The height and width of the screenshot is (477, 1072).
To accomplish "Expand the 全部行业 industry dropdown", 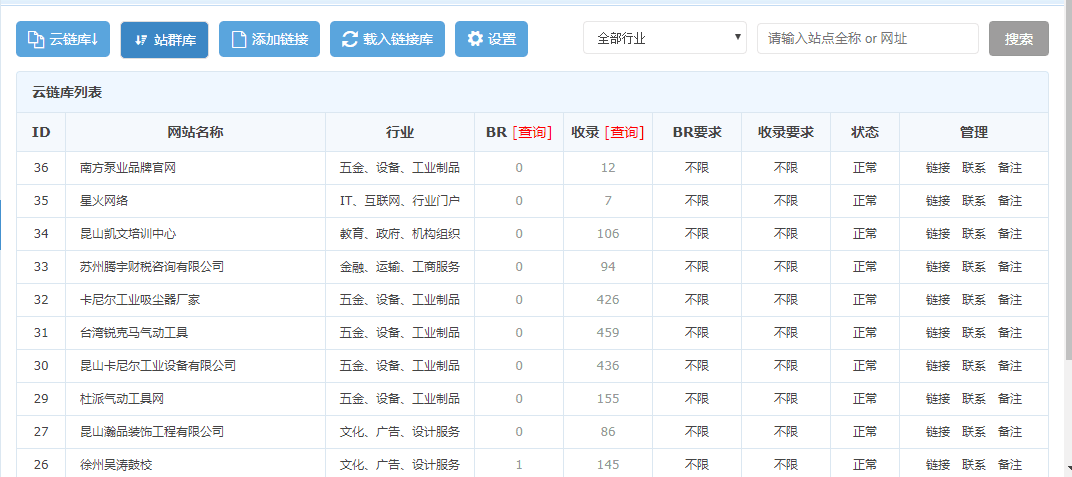I will click(x=665, y=39).
